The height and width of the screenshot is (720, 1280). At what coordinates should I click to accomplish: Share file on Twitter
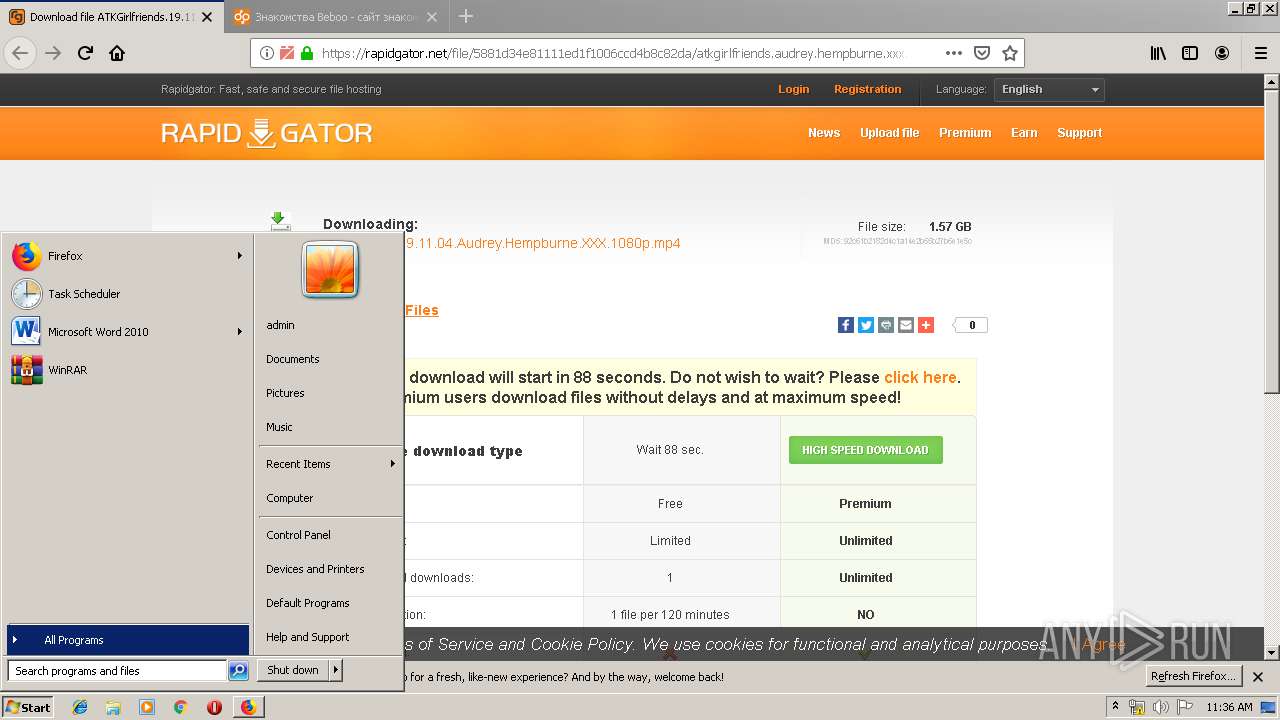click(x=866, y=325)
